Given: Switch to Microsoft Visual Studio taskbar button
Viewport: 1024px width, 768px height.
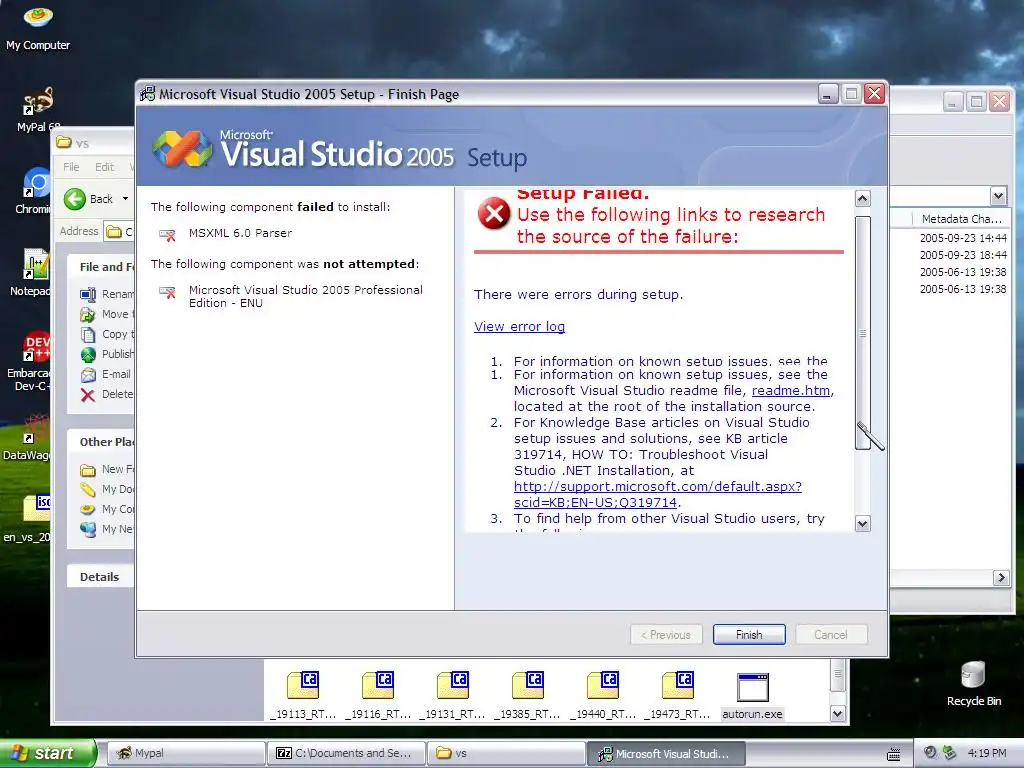Looking at the screenshot, I should tap(666, 753).
